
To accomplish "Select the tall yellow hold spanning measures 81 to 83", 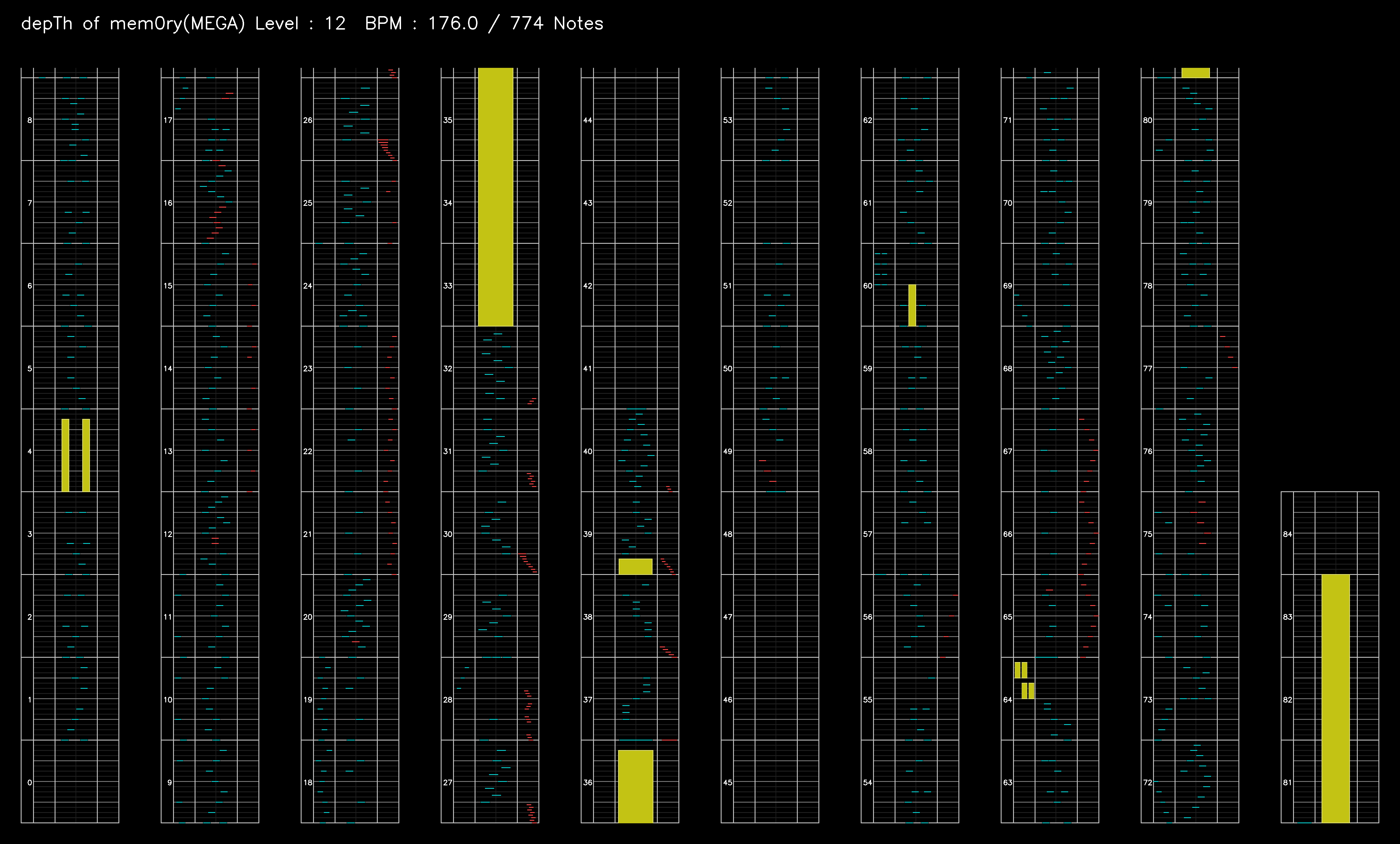I will point(1335,699).
